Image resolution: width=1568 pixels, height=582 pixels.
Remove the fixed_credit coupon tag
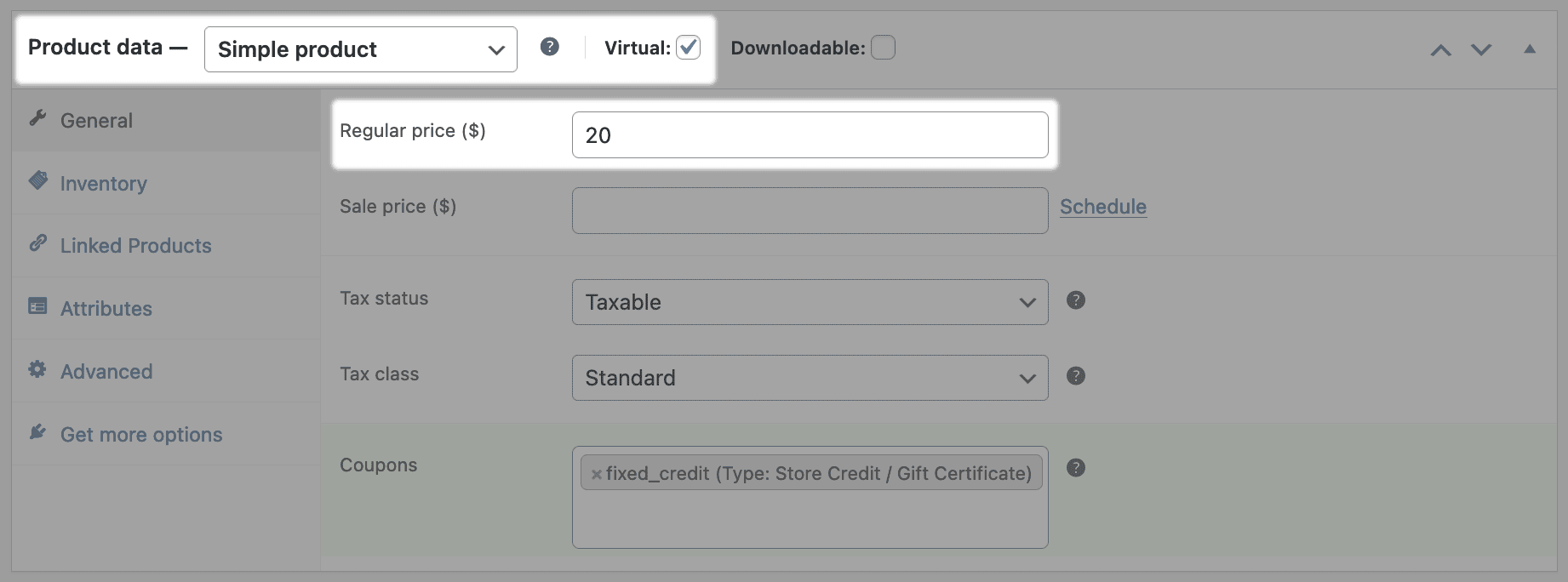[x=597, y=475]
